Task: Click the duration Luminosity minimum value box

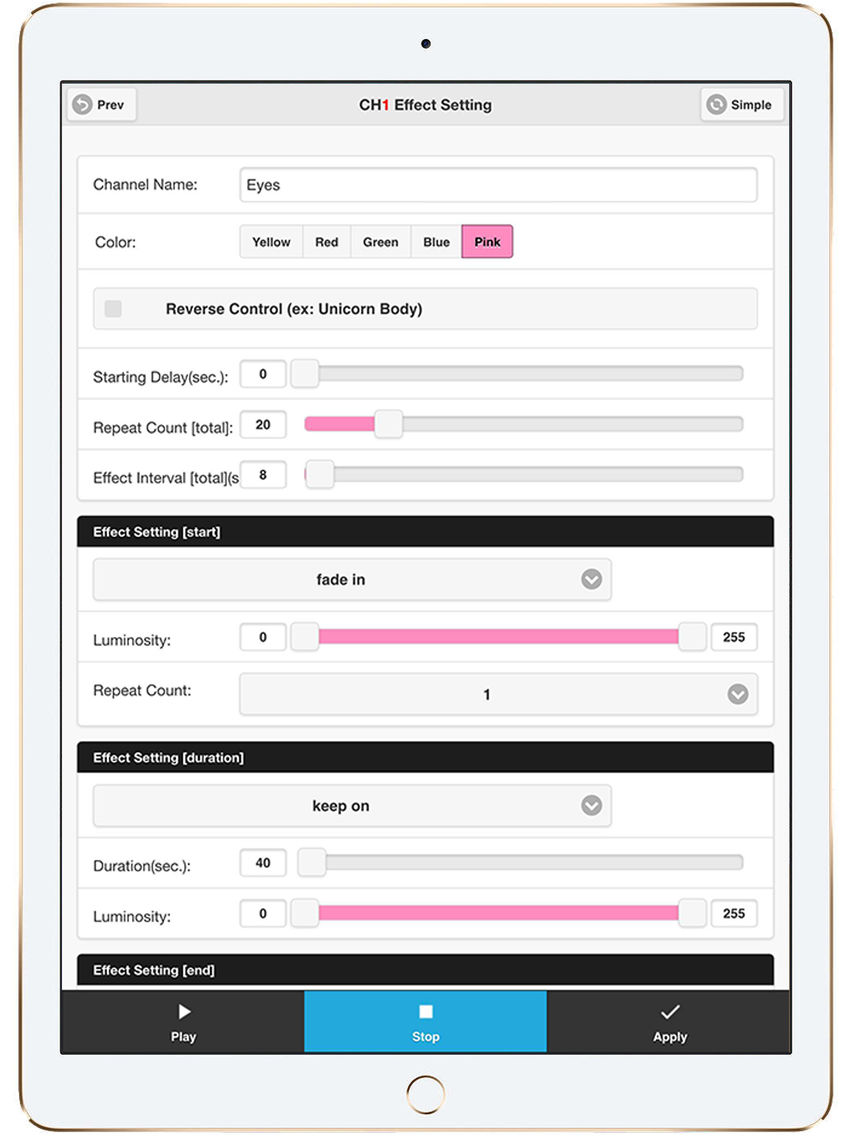Action: point(263,914)
